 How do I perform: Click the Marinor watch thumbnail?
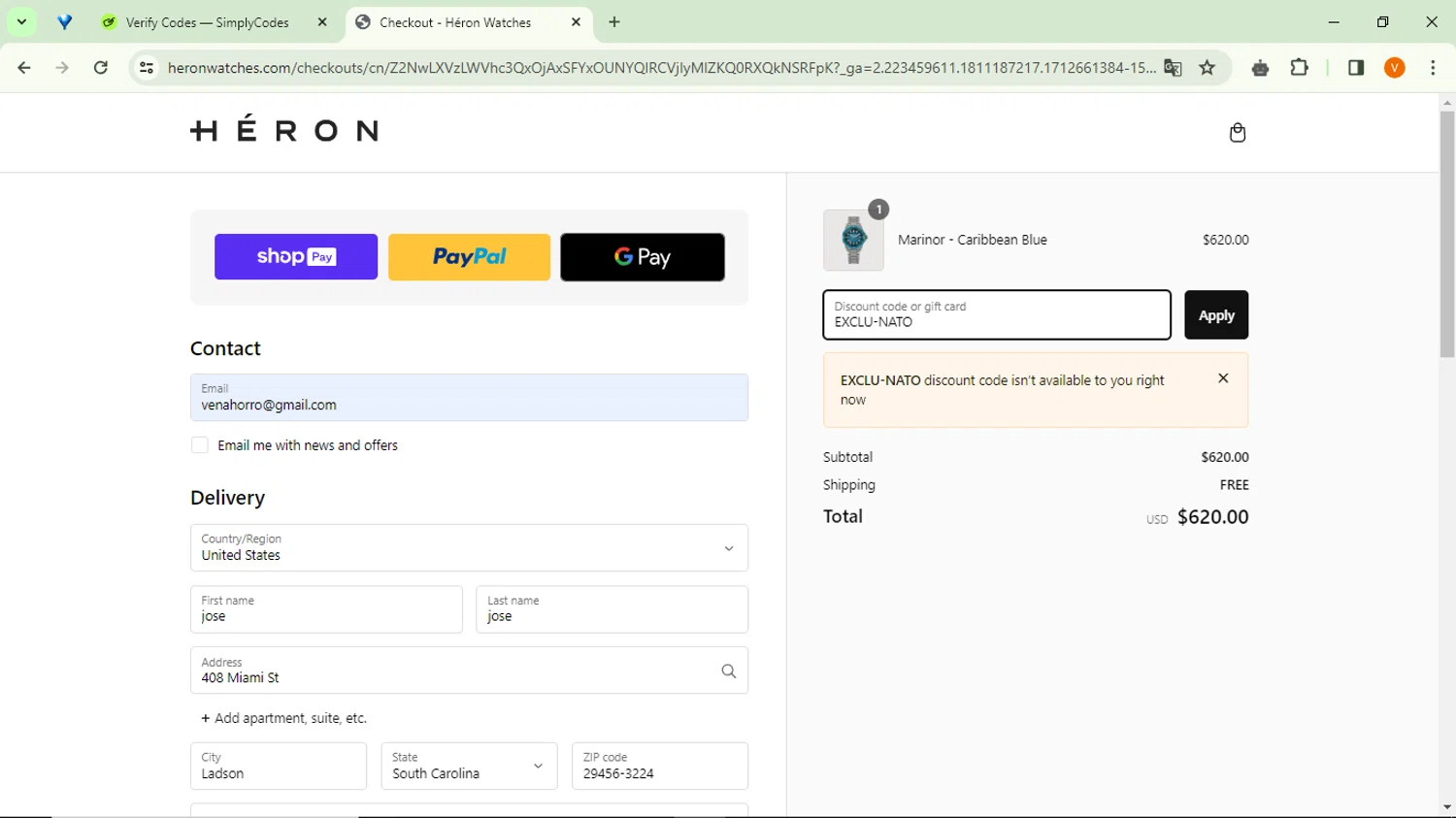[x=853, y=241]
